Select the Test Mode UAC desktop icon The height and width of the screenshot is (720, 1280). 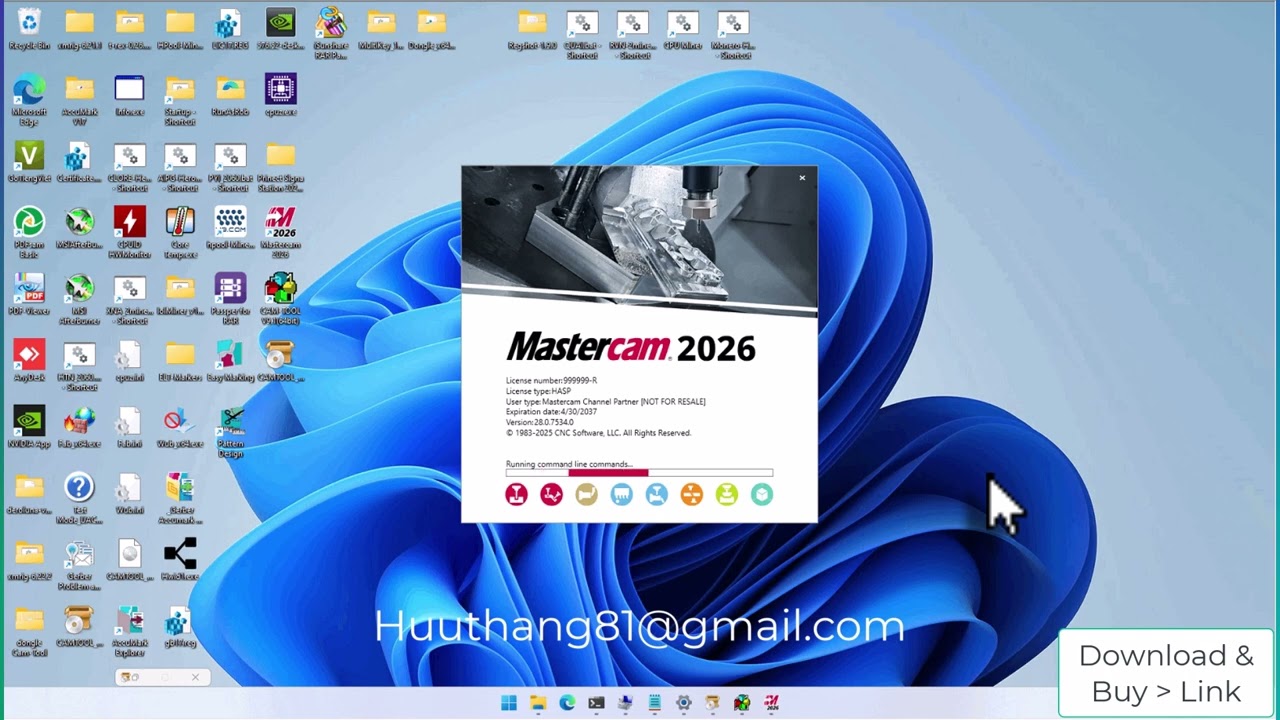click(x=79, y=498)
